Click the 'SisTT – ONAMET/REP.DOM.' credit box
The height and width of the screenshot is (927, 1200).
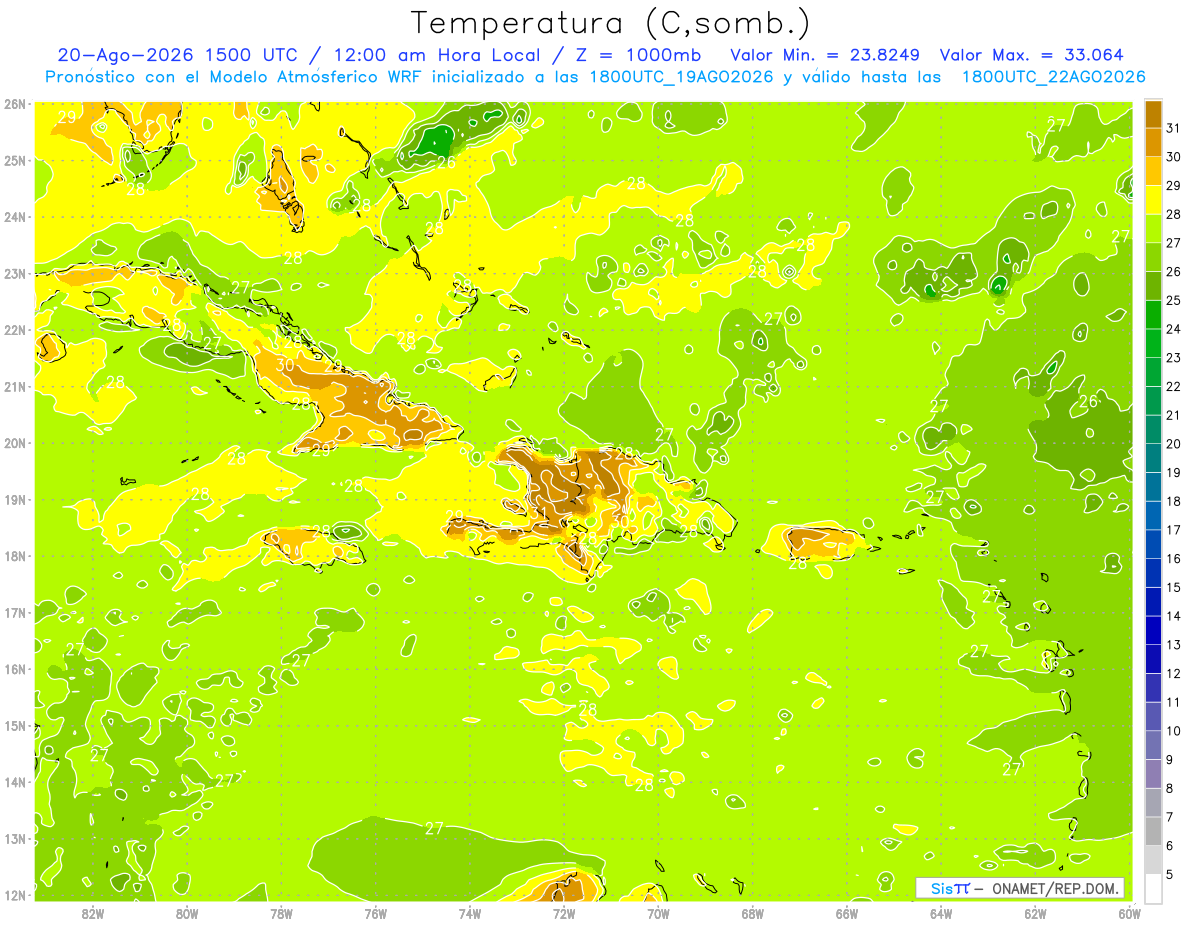pyautogui.click(x=1020, y=888)
